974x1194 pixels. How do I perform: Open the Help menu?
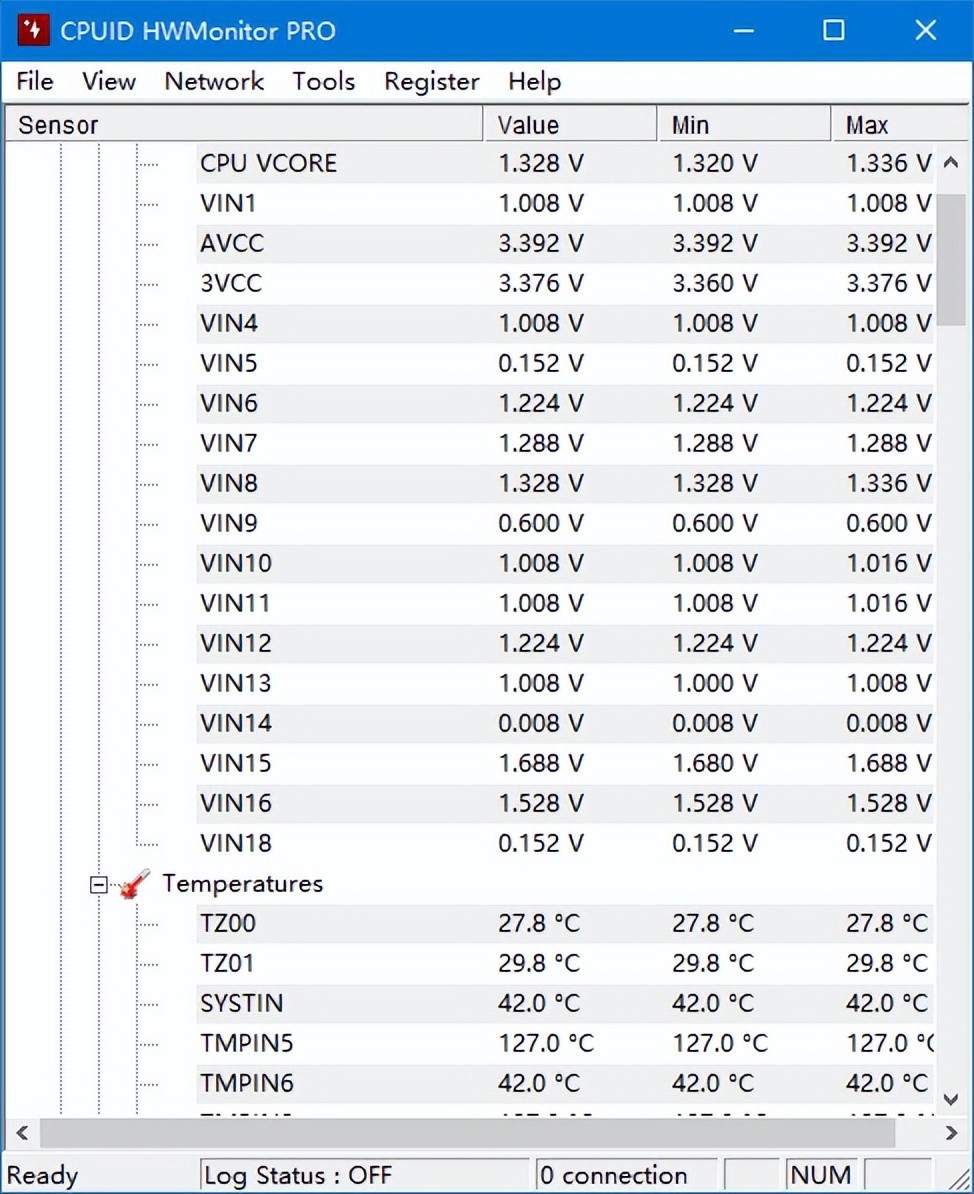(x=534, y=82)
